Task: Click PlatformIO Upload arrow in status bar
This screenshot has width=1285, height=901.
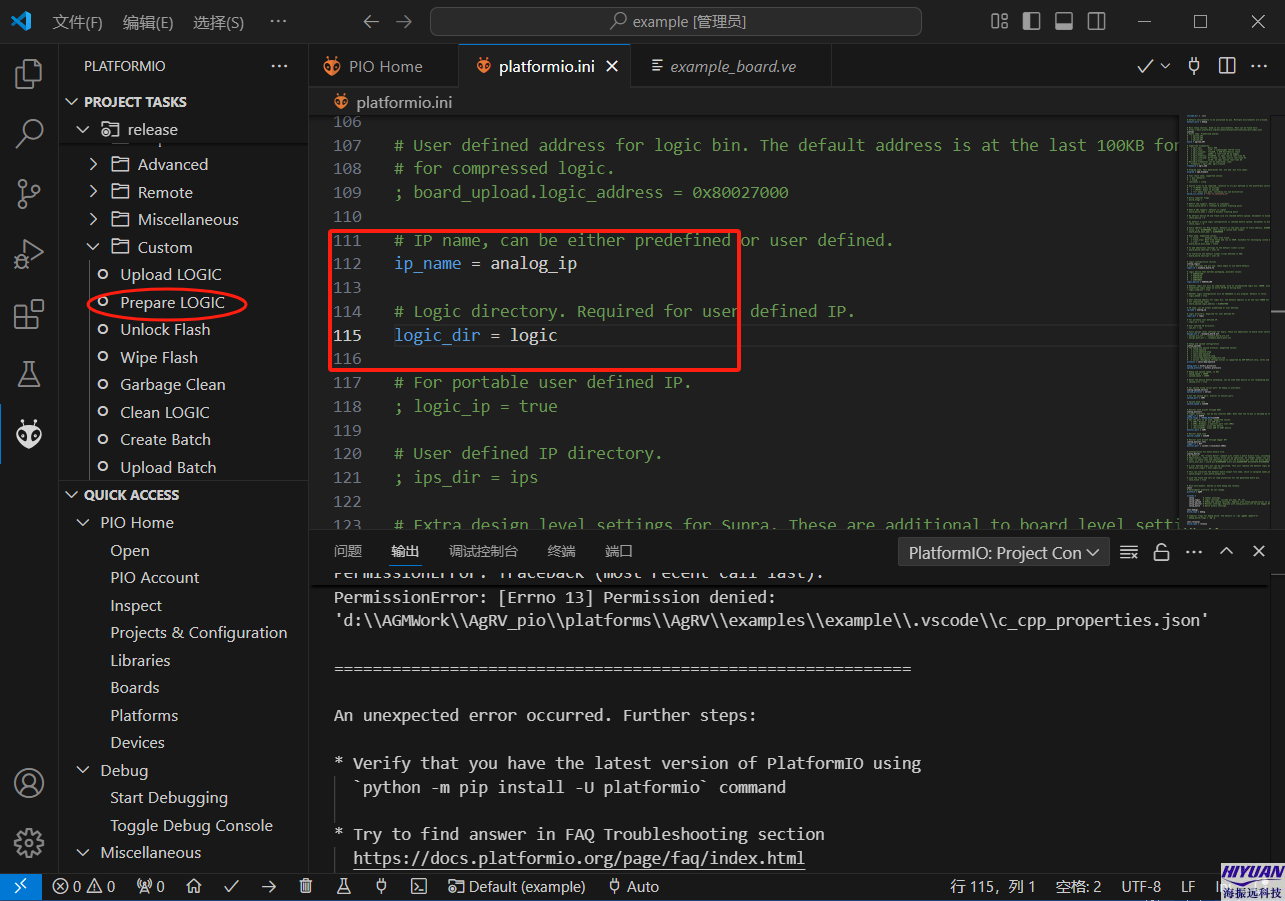Action: (268, 886)
